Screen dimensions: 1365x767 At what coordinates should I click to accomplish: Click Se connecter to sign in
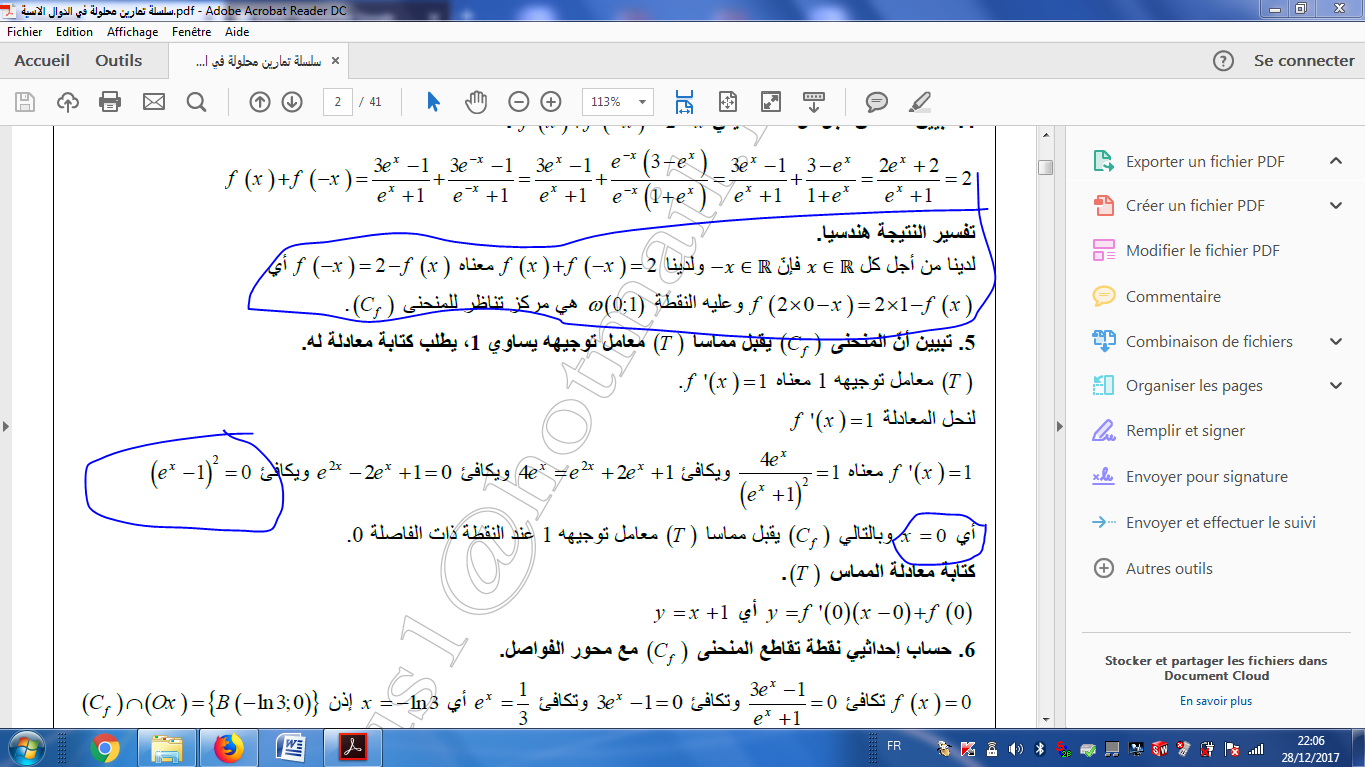click(1304, 61)
